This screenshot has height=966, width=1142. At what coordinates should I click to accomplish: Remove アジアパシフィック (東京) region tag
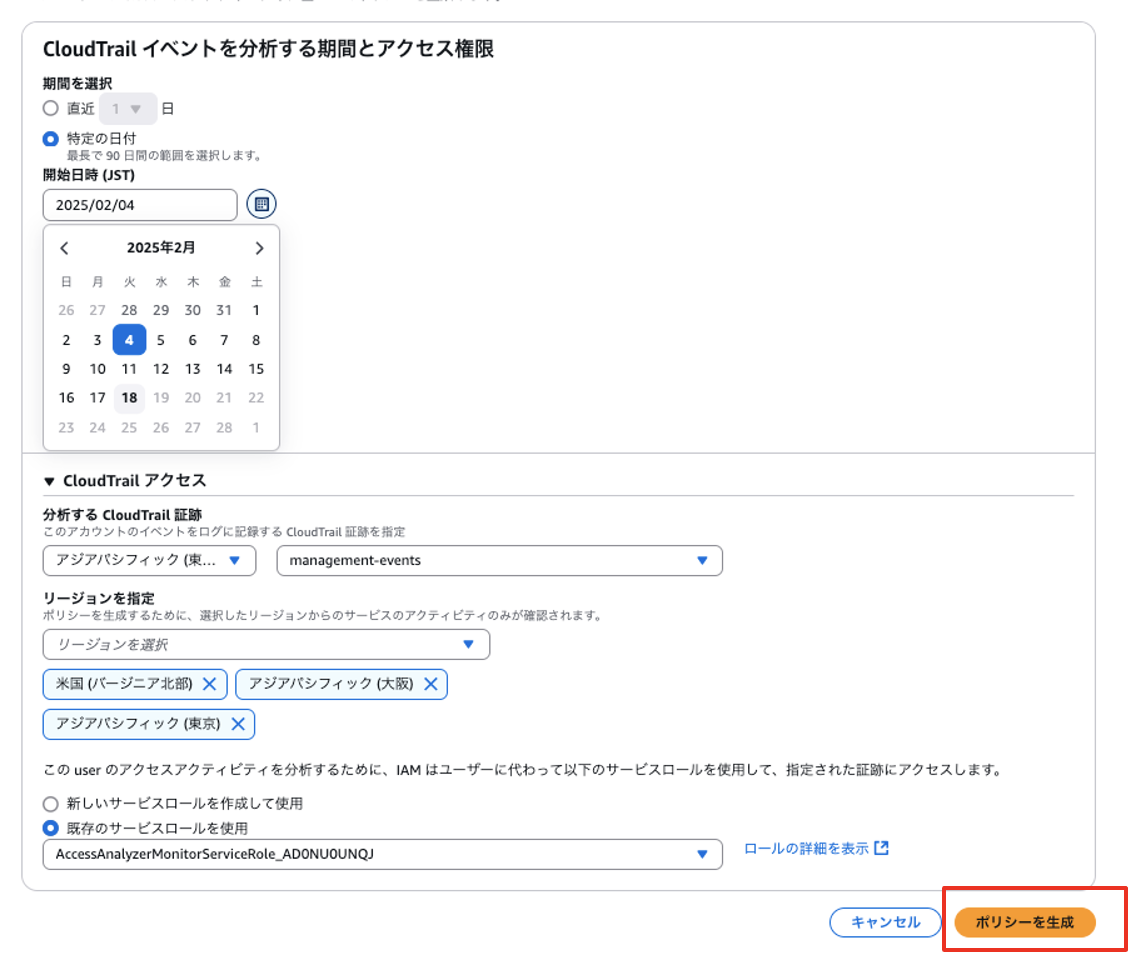(x=238, y=724)
